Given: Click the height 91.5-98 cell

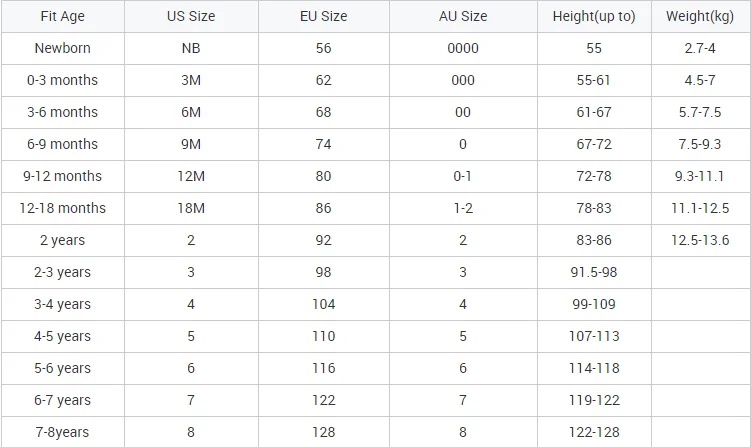Looking at the screenshot, I should pyautogui.click(x=594, y=272).
